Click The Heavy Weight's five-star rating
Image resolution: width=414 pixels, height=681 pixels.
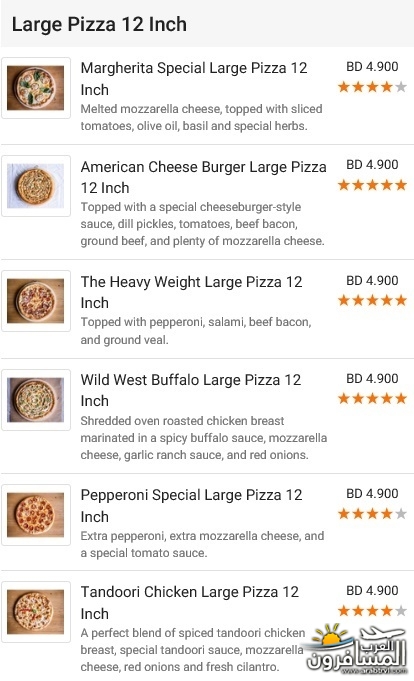(372, 300)
